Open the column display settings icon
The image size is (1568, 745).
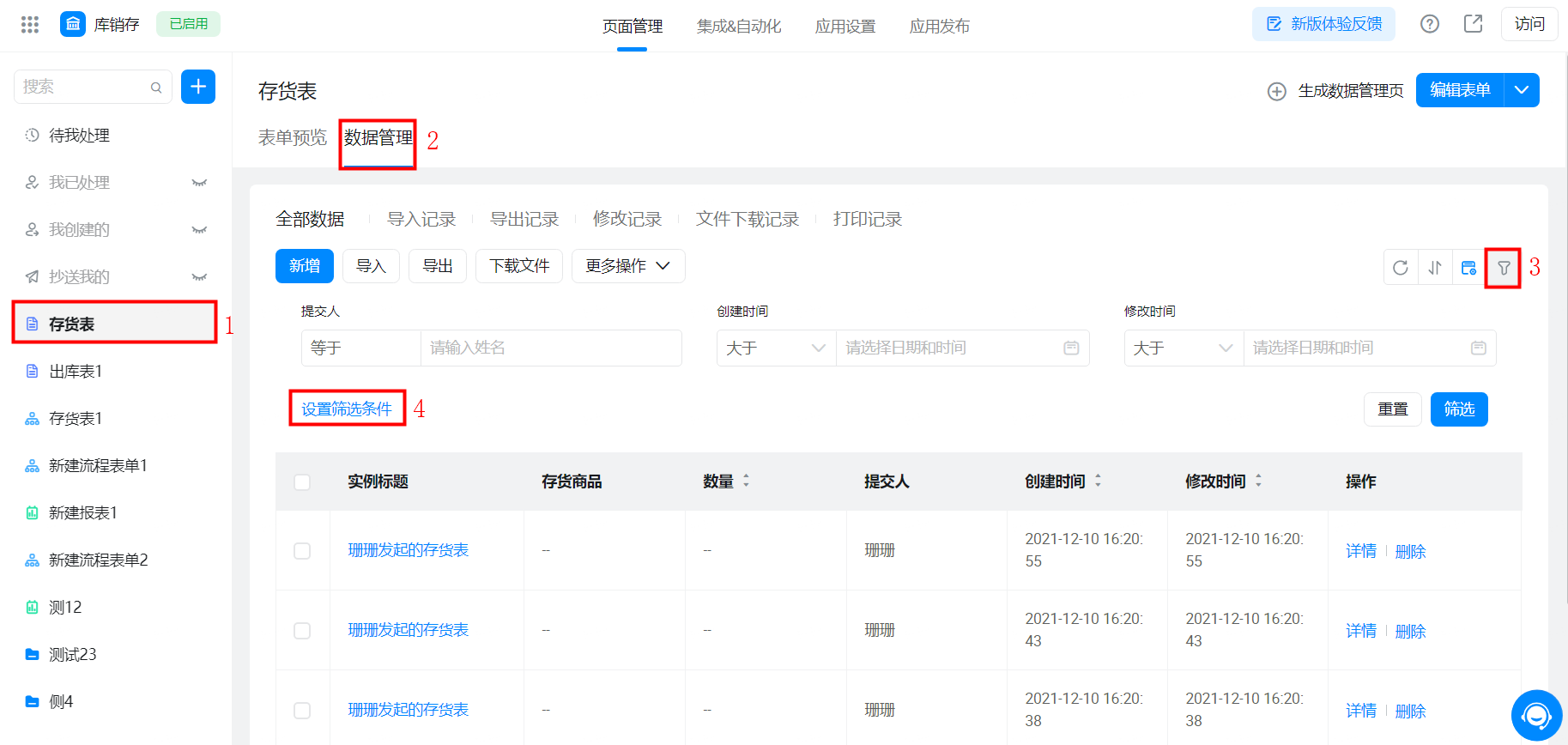click(1469, 268)
